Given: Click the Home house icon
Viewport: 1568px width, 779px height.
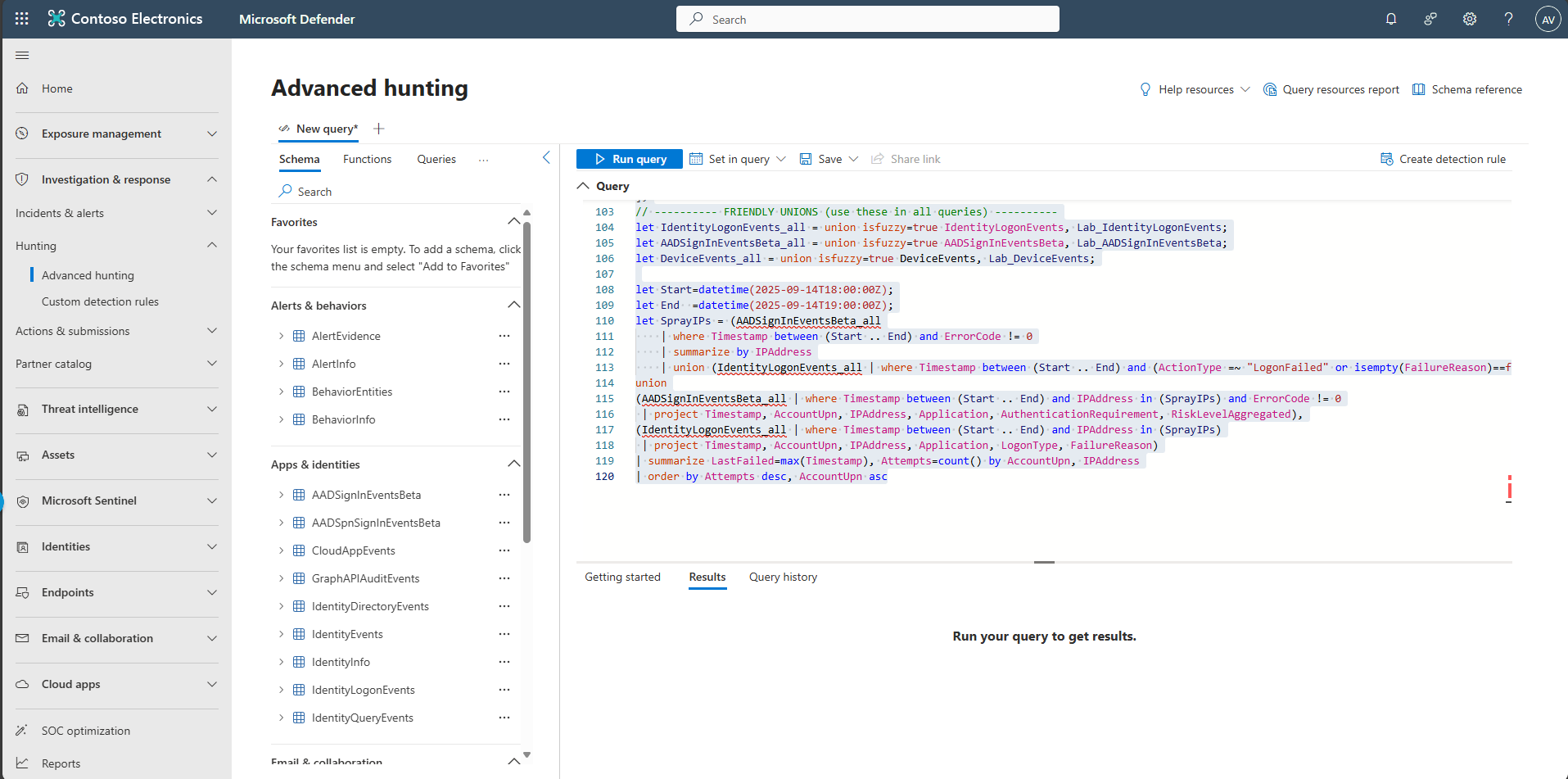Looking at the screenshot, I should pyautogui.click(x=23, y=88).
